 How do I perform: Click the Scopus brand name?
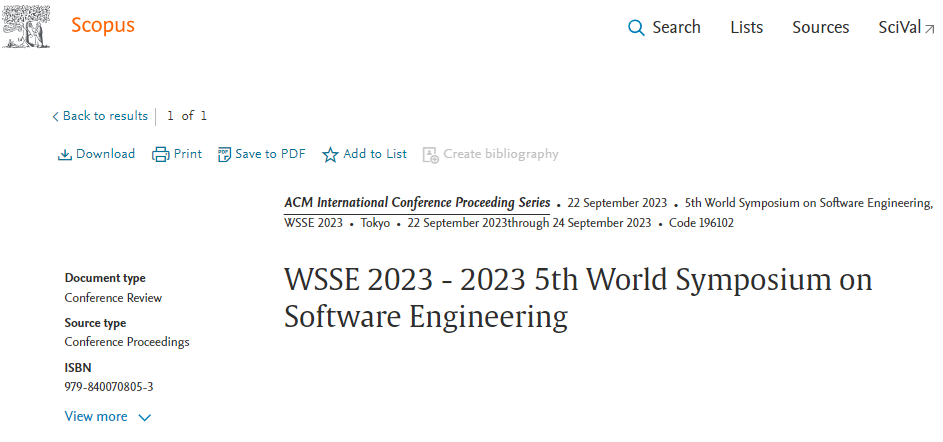pos(102,26)
